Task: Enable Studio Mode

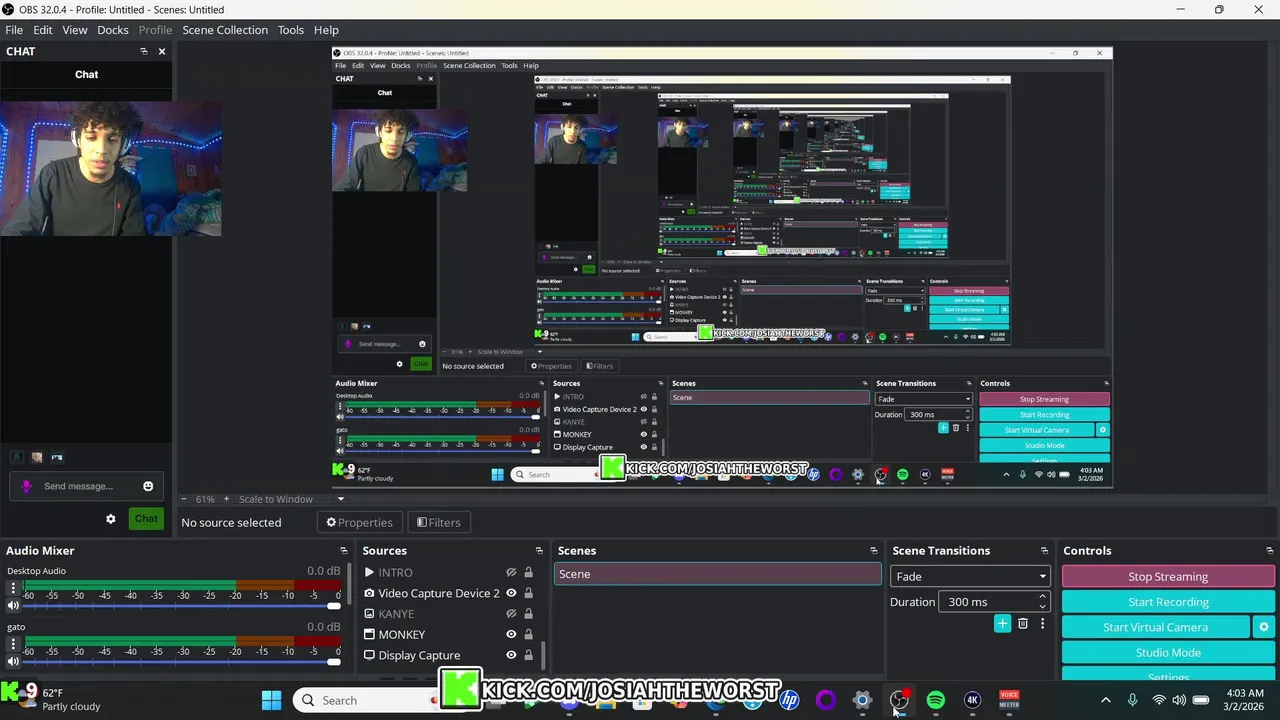Action: click(1168, 652)
